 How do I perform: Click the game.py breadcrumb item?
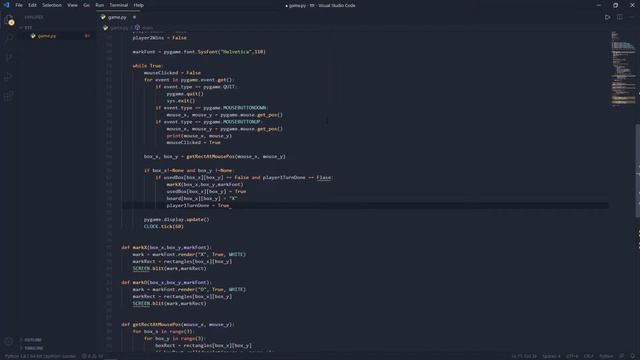click(x=119, y=28)
